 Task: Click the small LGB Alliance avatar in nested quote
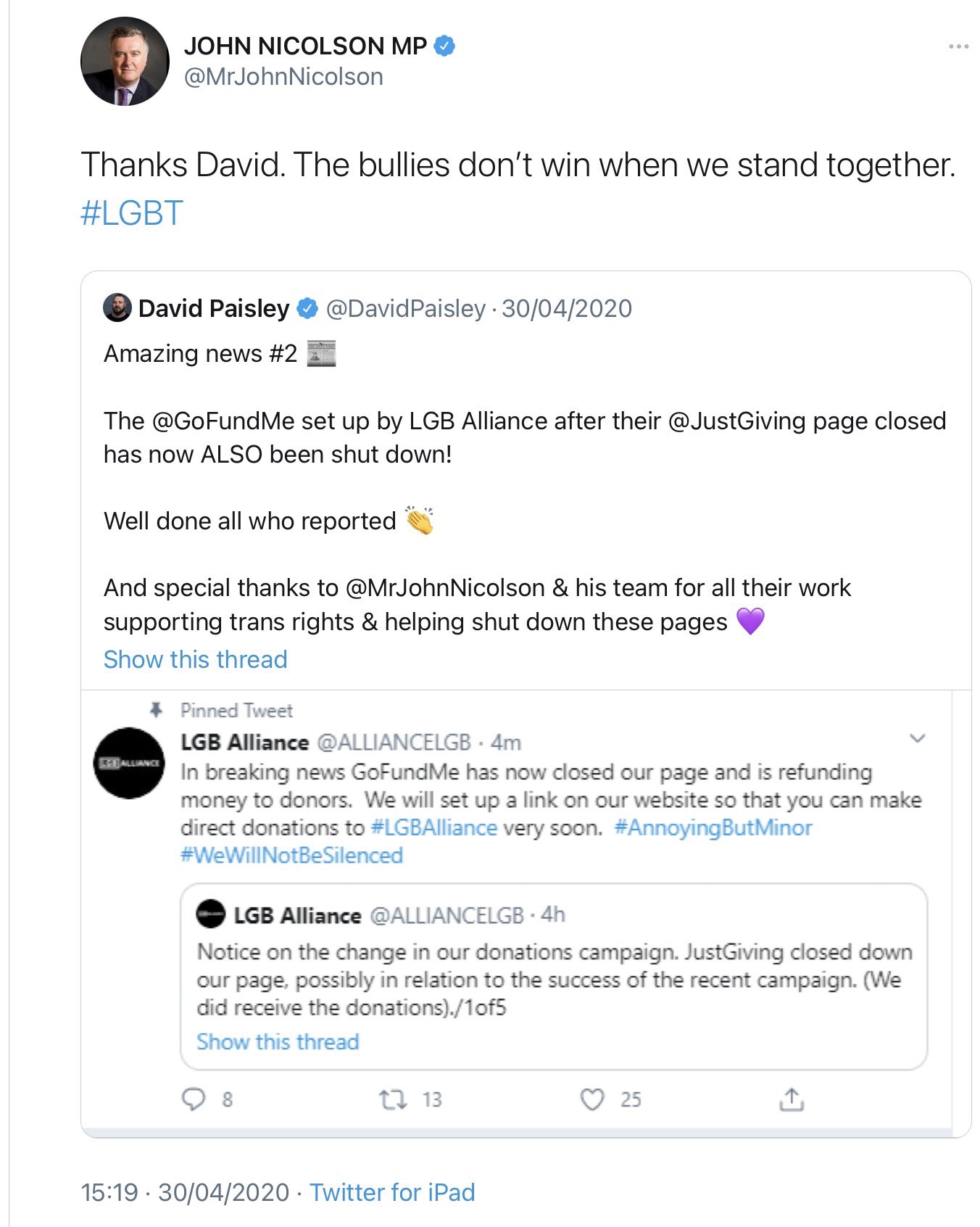point(212,914)
